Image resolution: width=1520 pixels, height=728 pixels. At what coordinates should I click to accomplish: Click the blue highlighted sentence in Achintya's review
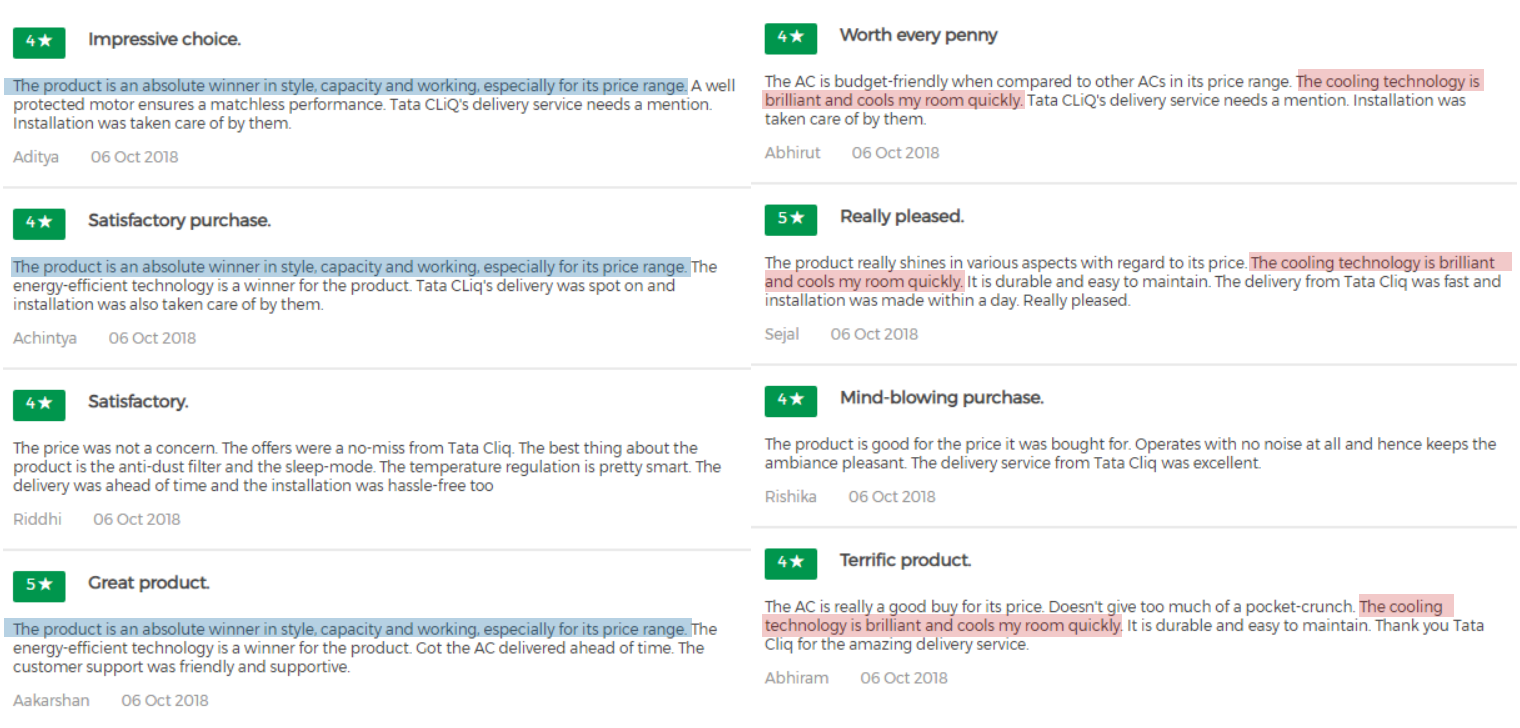350,267
